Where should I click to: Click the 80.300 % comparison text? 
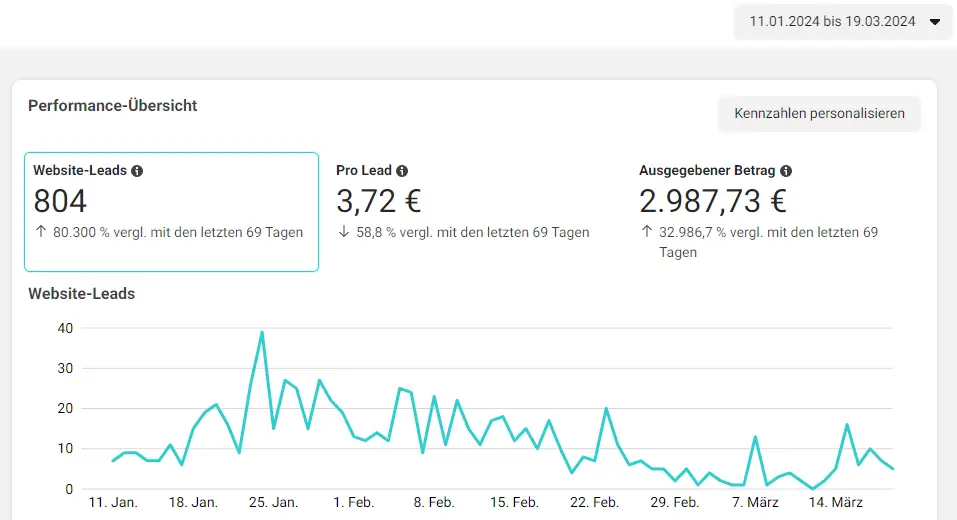coord(178,233)
